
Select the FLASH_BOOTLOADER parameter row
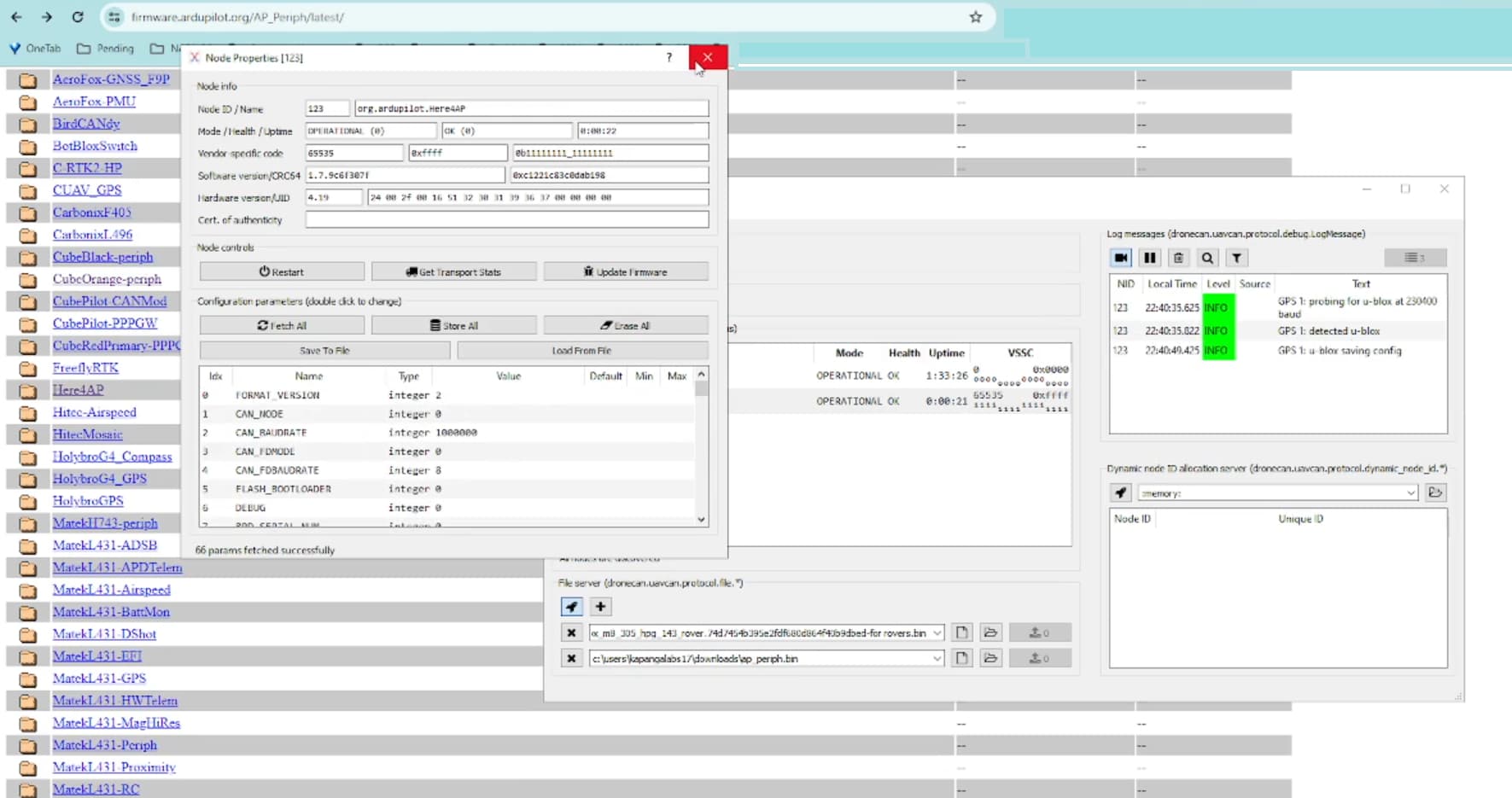(448, 489)
